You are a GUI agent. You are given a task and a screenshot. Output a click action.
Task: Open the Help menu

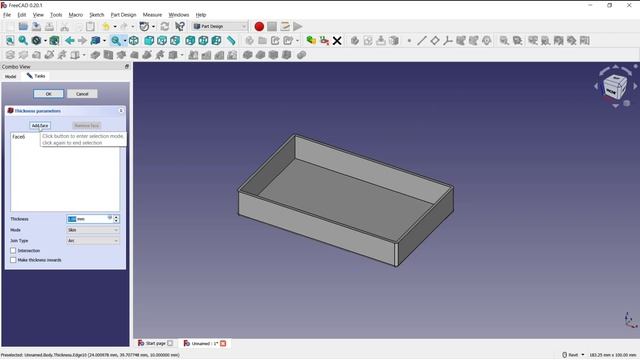click(x=201, y=15)
